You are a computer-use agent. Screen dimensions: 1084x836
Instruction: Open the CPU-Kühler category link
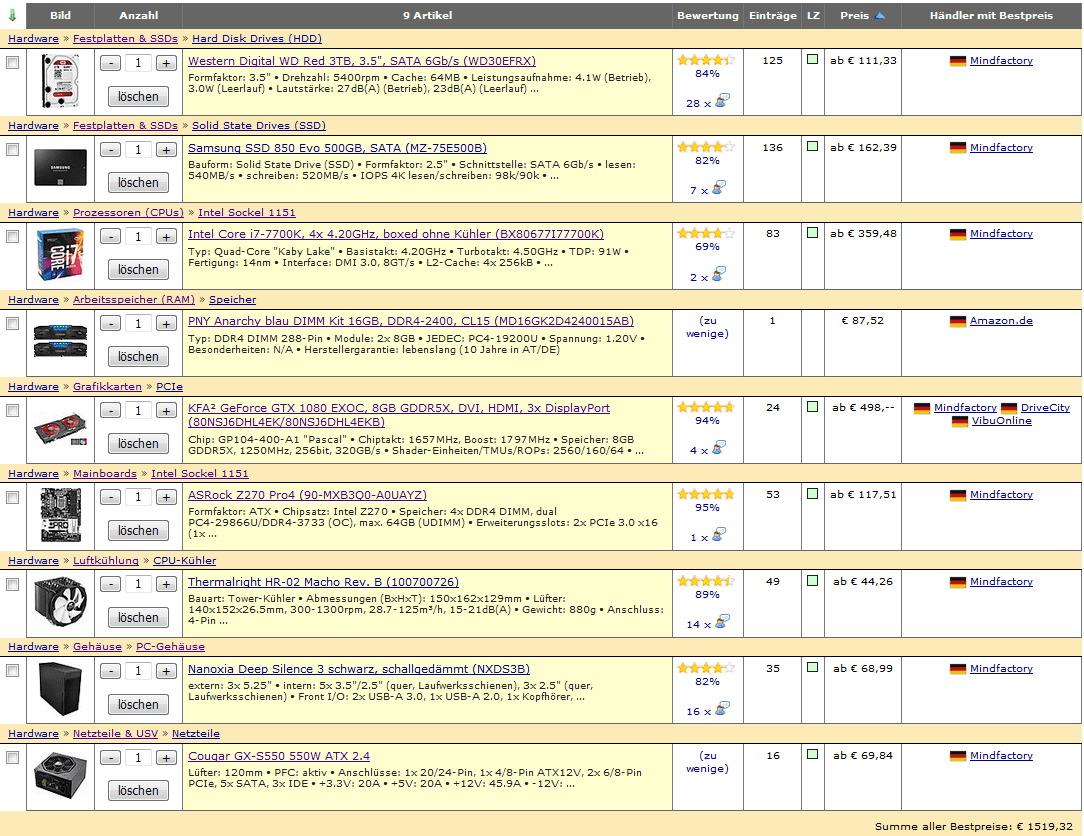coord(185,561)
